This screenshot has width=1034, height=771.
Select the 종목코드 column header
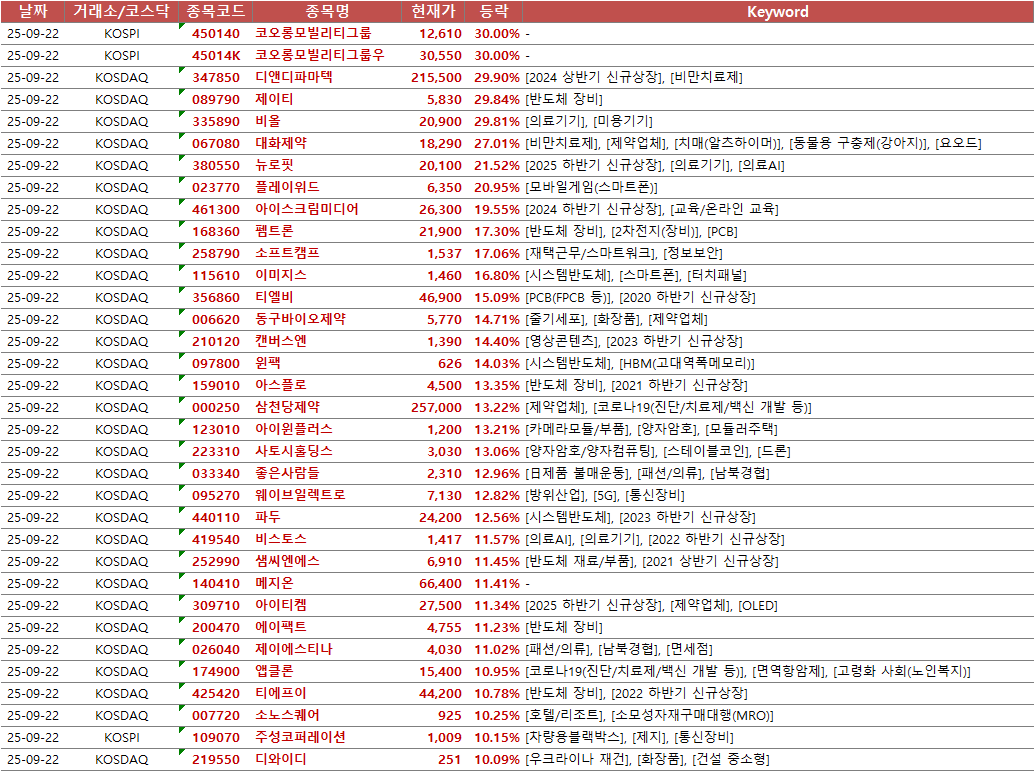216,11
